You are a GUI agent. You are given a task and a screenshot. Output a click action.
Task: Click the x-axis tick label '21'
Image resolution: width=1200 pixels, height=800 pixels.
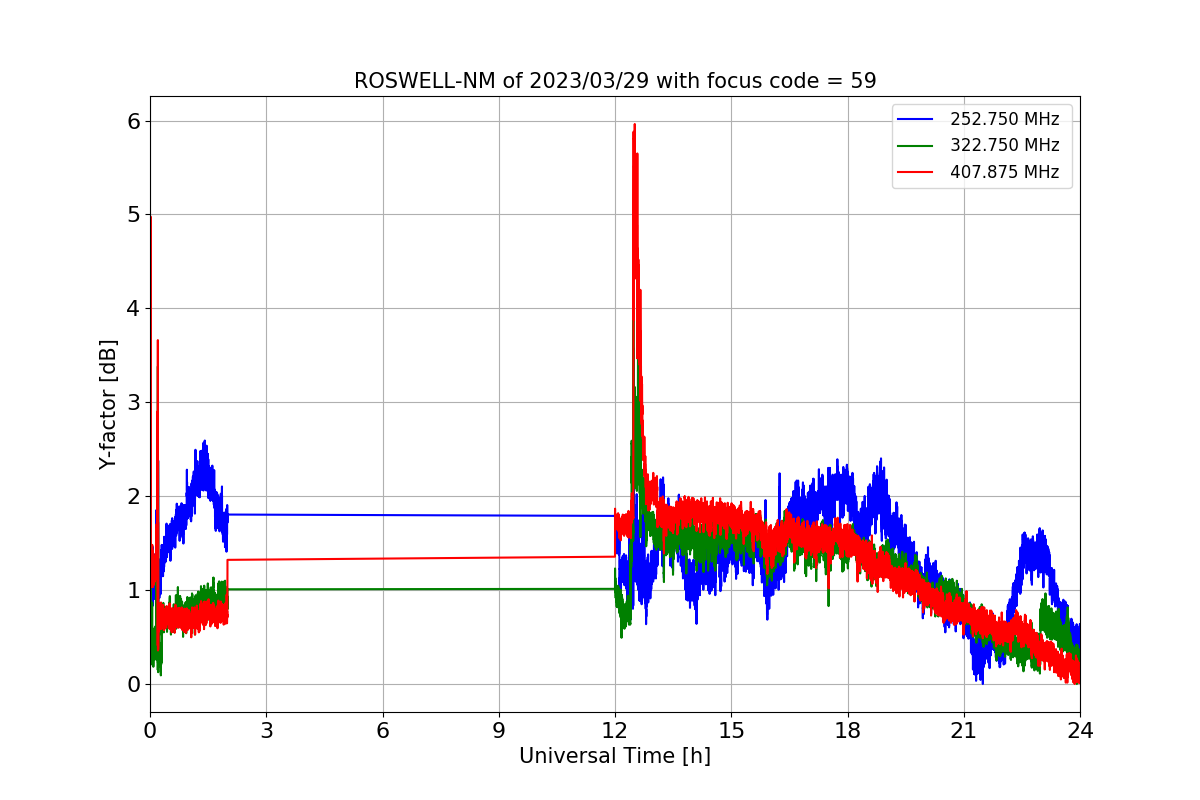pyautogui.click(x=964, y=731)
